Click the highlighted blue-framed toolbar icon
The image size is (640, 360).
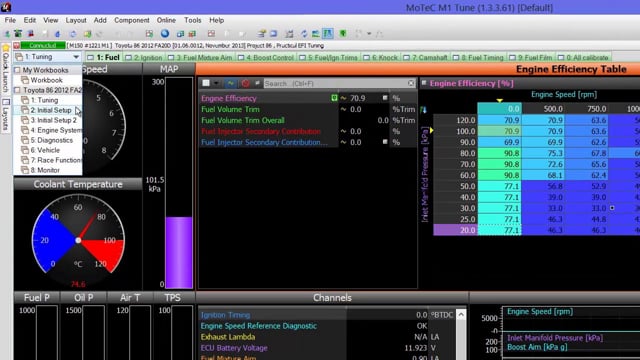pyautogui.click(x=328, y=33)
